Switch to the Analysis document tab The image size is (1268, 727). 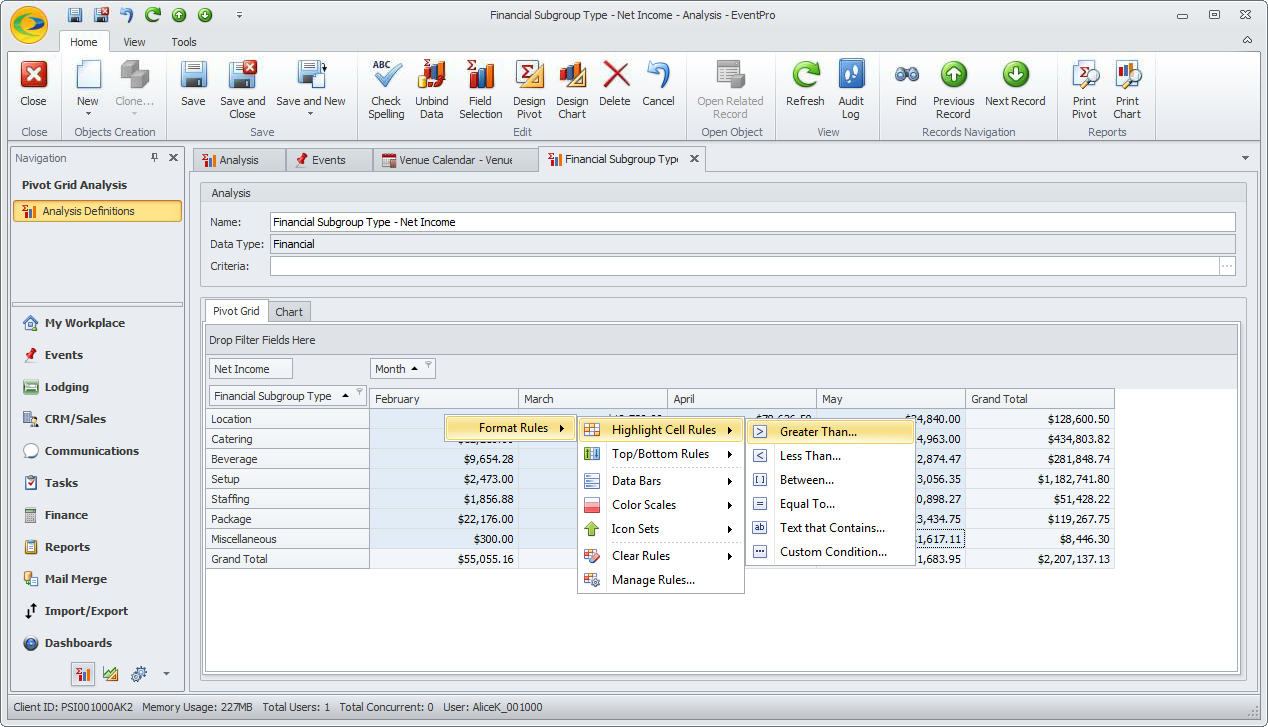tap(239, 160)
